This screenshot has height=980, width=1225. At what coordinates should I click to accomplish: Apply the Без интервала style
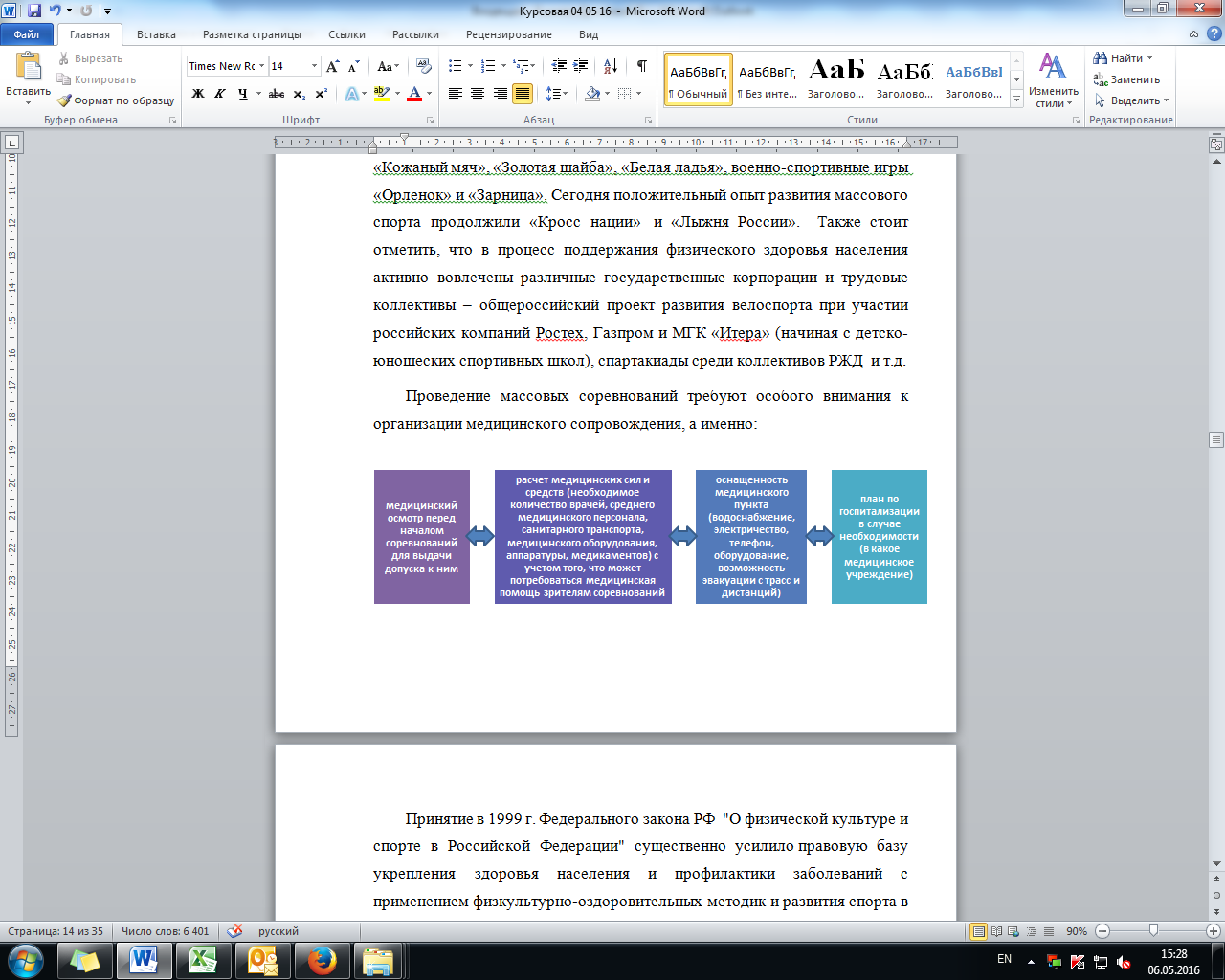click(767, 79)
